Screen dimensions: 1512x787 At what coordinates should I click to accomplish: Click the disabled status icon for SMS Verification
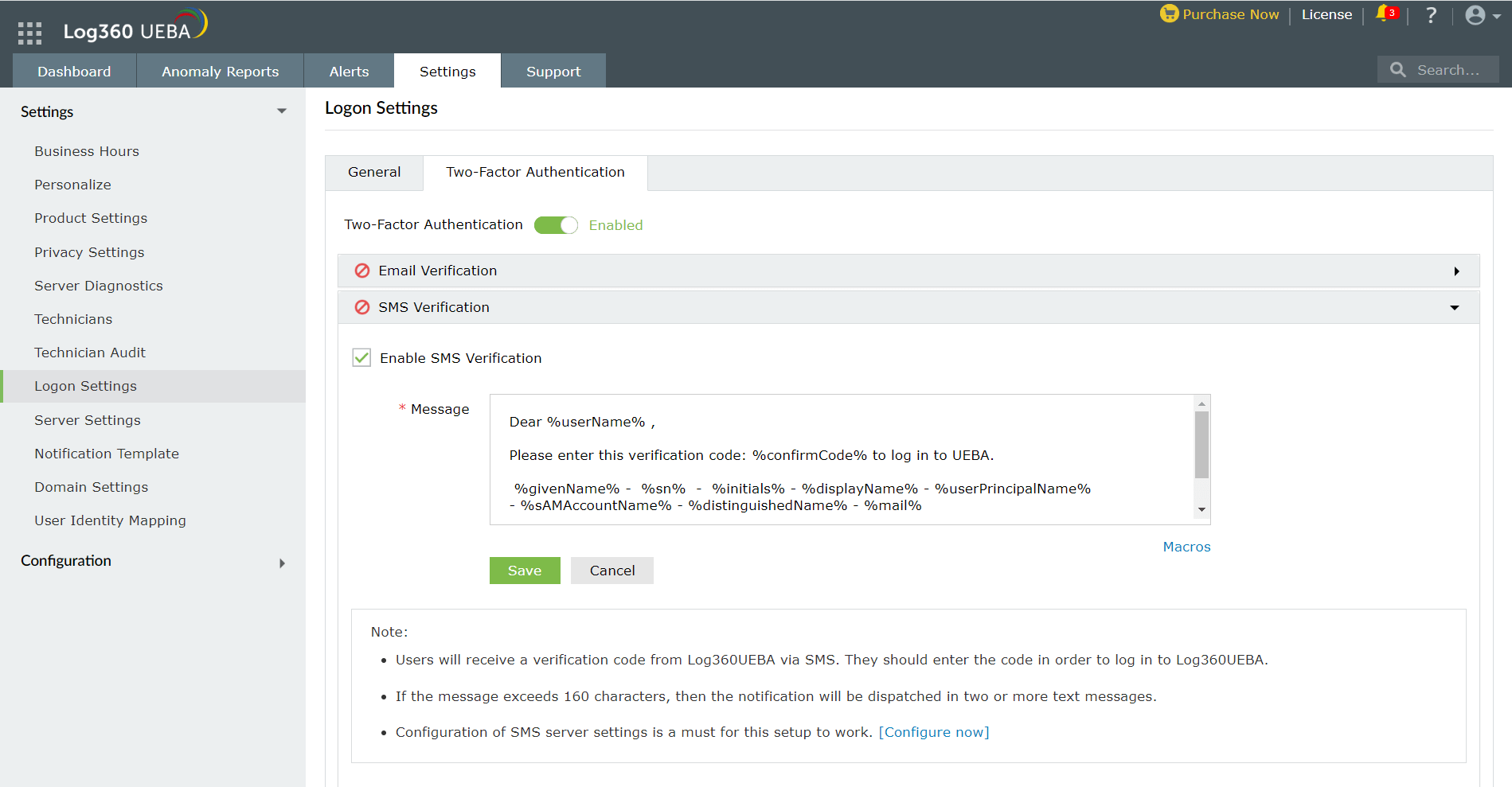(x=362, y=307)
